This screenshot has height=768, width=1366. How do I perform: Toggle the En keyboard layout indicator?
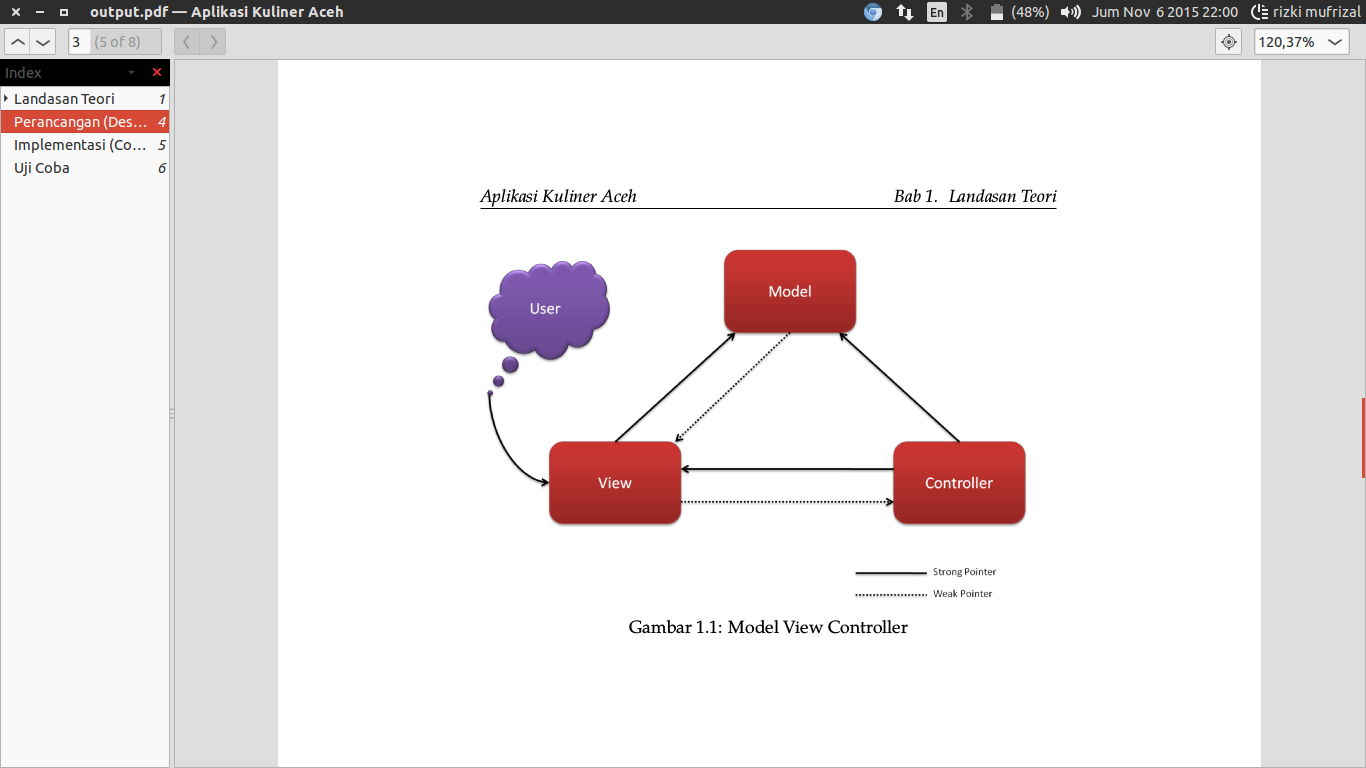(x=936, y=12)
